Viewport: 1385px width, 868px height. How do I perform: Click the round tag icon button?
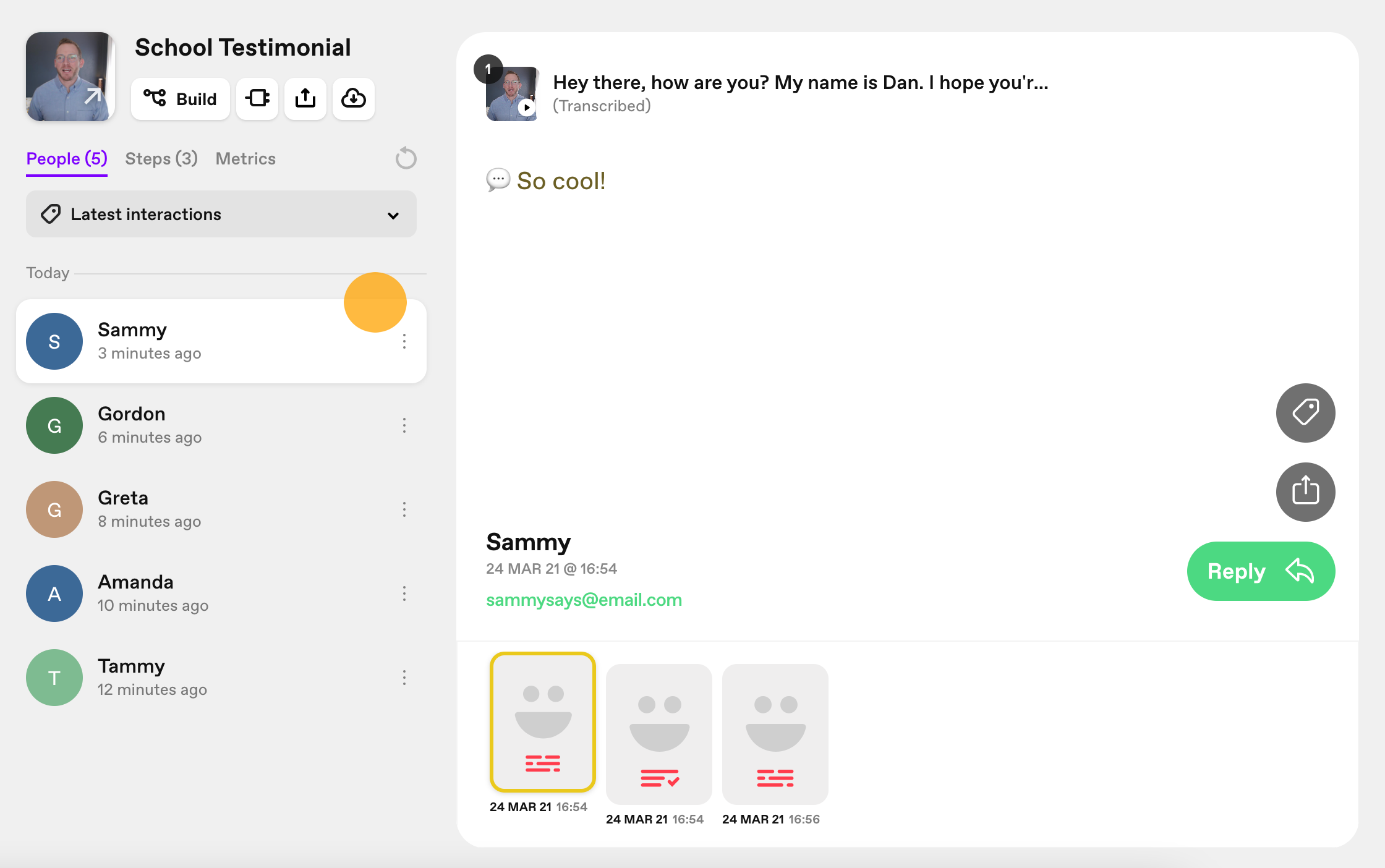(x=1306, y=413)
